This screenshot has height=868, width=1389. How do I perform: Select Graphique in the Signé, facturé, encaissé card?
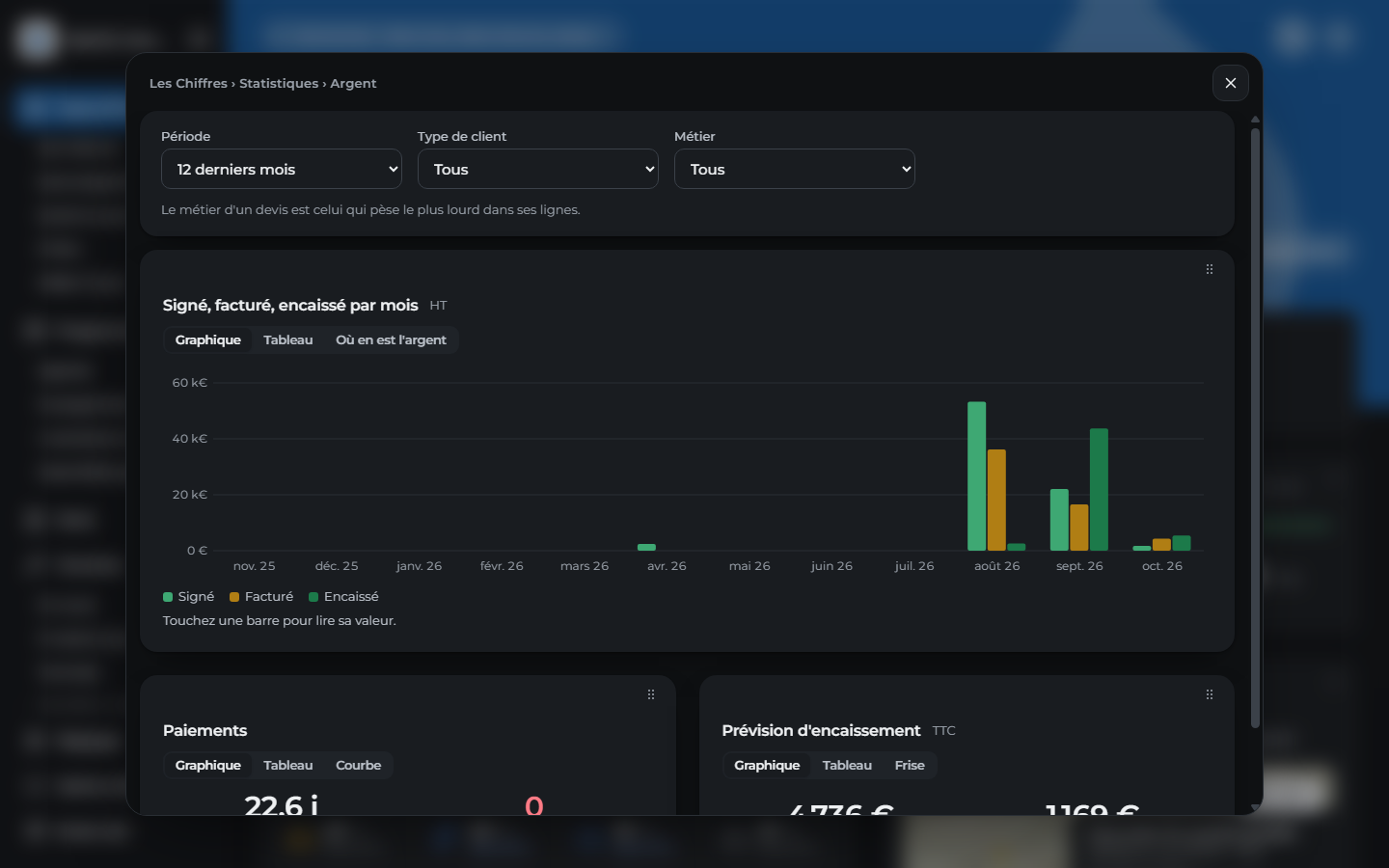click(208, 339)
